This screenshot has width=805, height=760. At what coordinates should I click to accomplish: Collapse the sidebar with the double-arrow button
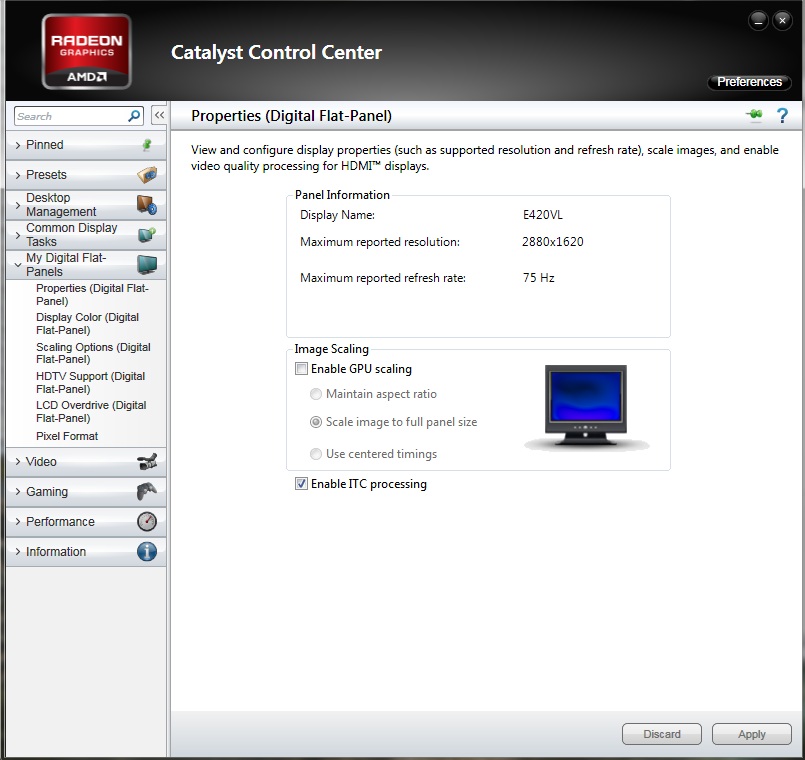(x=159, y=116)
